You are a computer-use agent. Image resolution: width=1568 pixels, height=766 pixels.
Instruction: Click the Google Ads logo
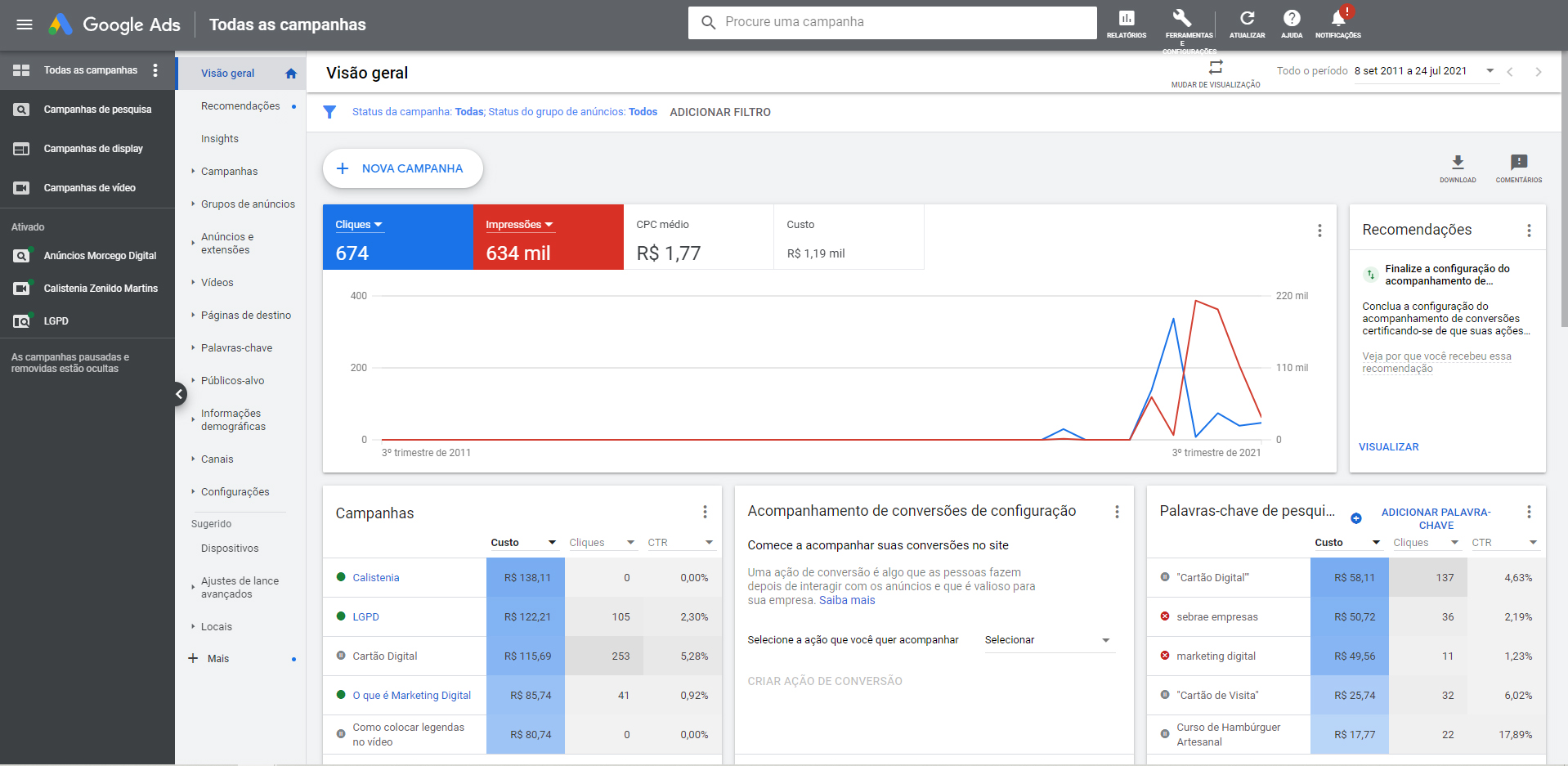click(x=114, y=25)
